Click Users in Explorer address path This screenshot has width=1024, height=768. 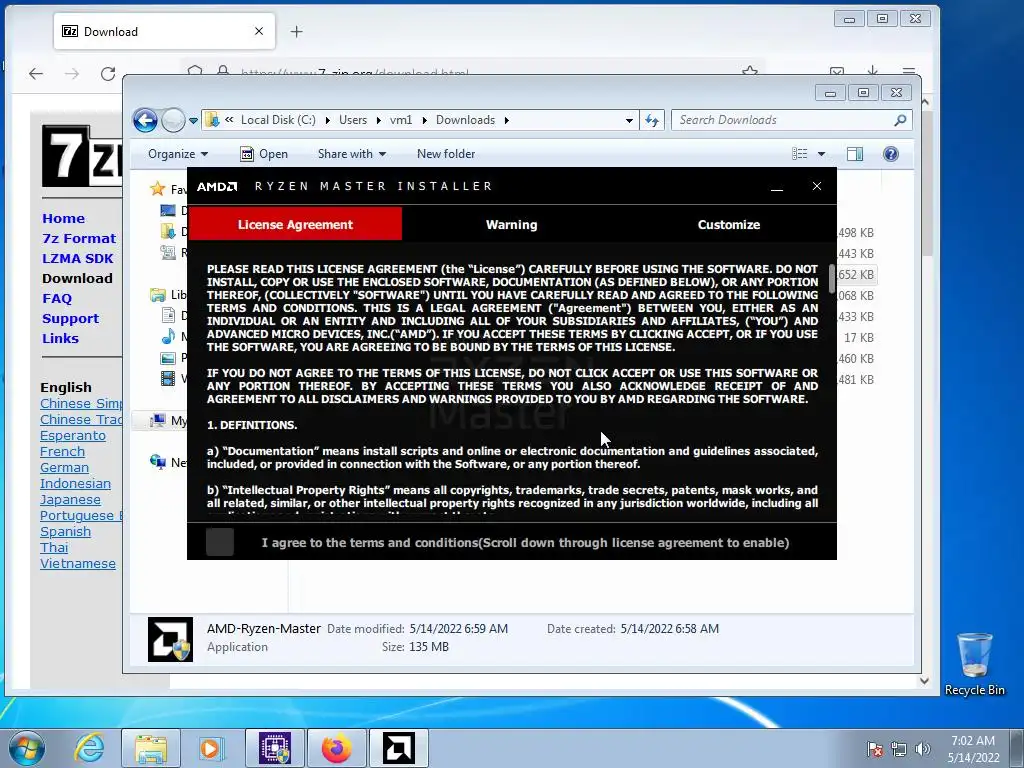tap(353, 120)
